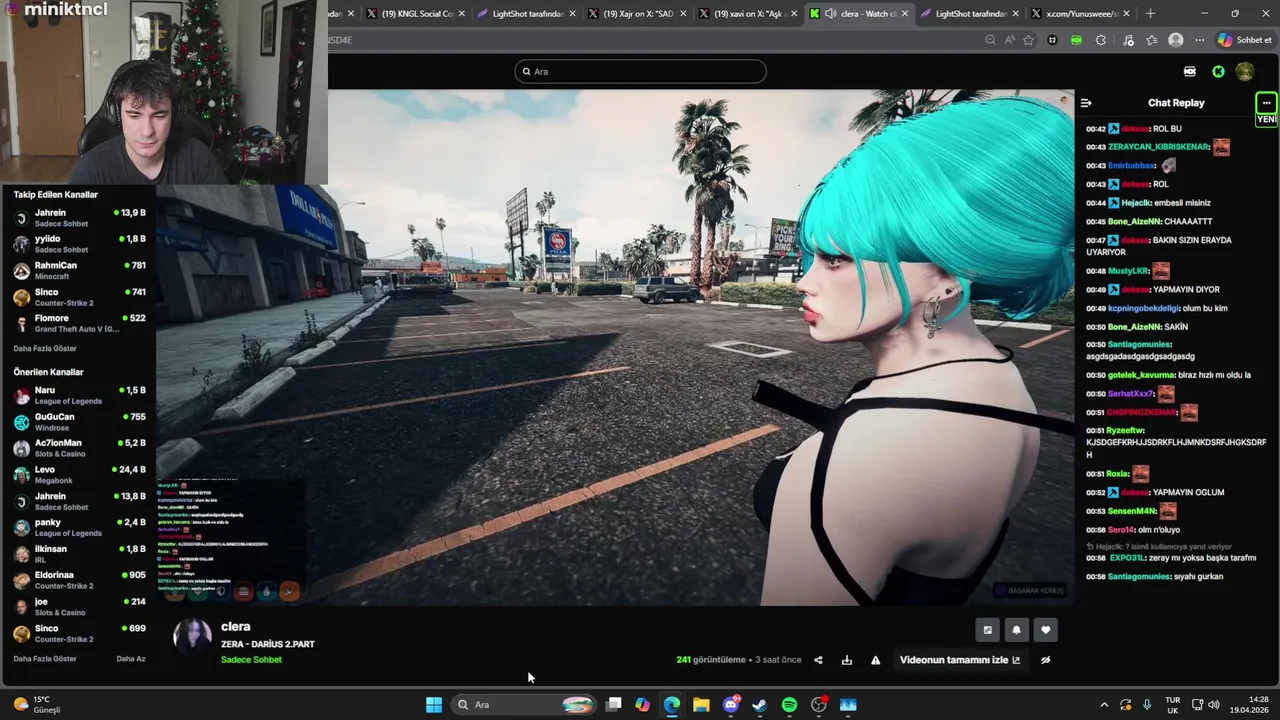Image resolution: width=1280 pixels, height=720 pixels.
Task: Open Jahrein channel in followed list
Action: [x=80, y=218]
